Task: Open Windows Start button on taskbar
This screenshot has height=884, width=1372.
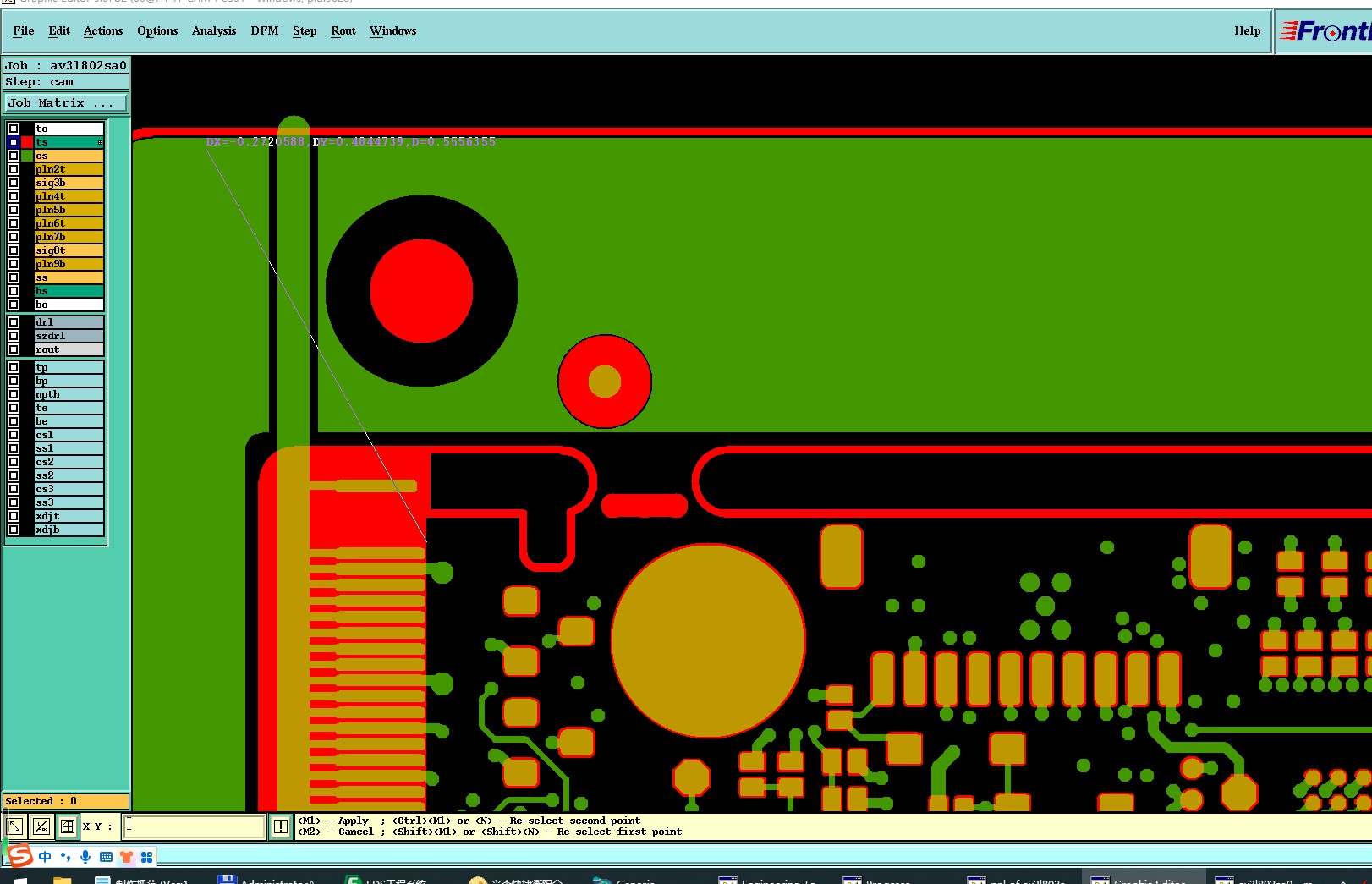Action: click(20, 880)
